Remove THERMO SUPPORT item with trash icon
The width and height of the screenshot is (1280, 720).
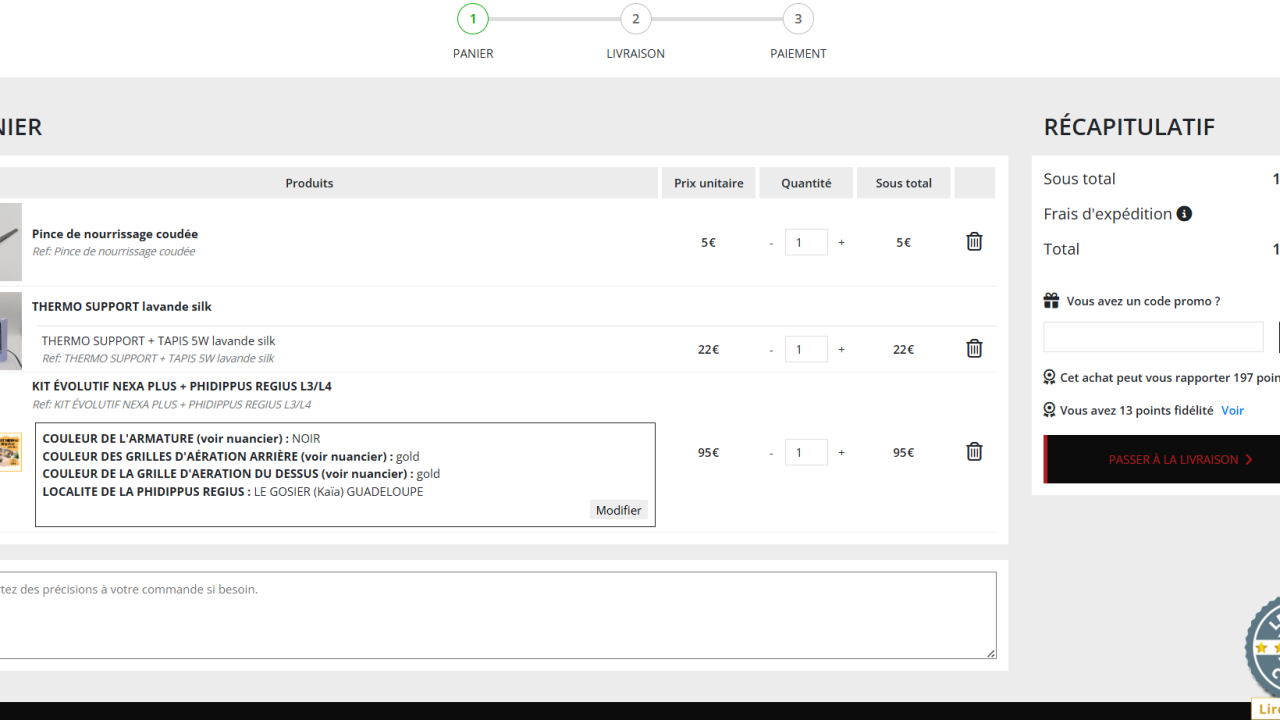point(974,348)
